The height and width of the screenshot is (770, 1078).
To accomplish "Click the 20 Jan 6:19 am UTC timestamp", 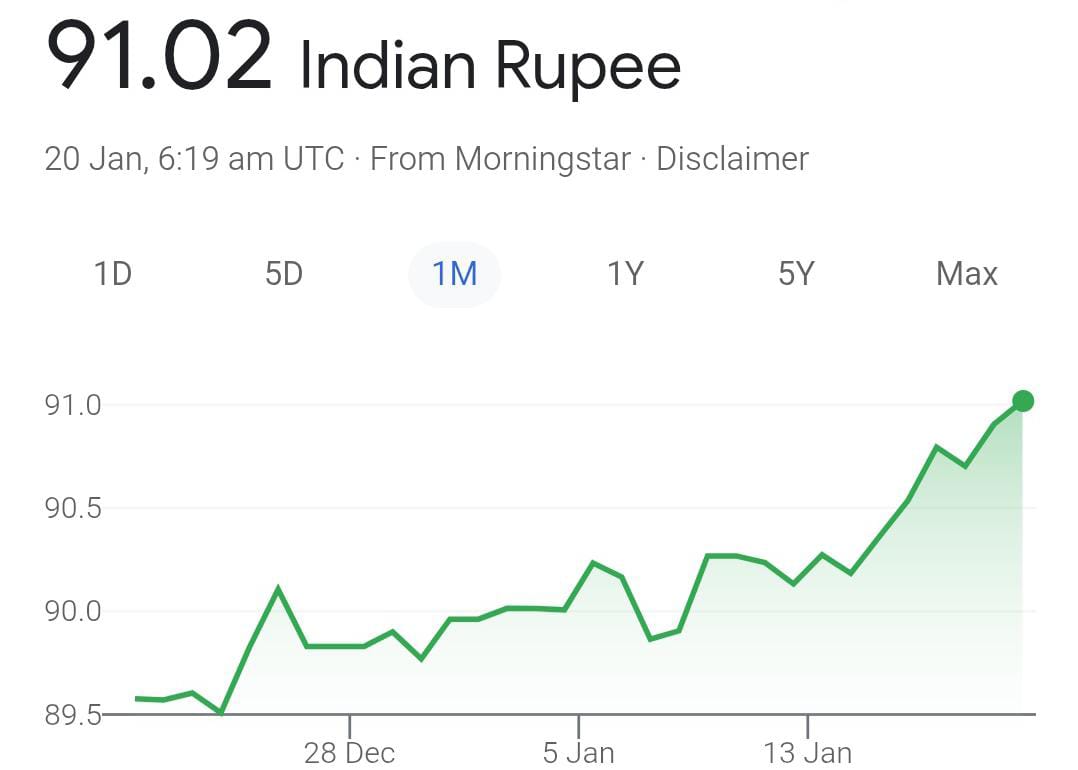I will (x=194, y=159).
